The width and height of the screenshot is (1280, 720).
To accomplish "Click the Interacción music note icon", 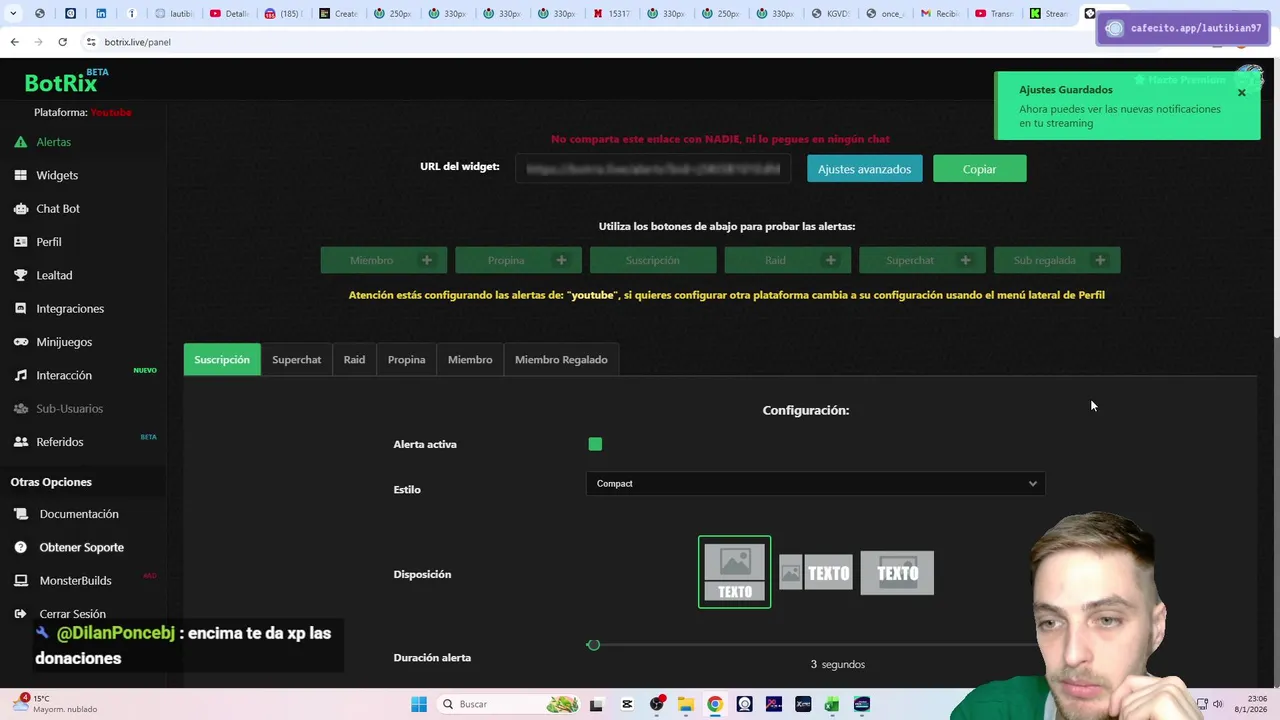I will (20, 375).
